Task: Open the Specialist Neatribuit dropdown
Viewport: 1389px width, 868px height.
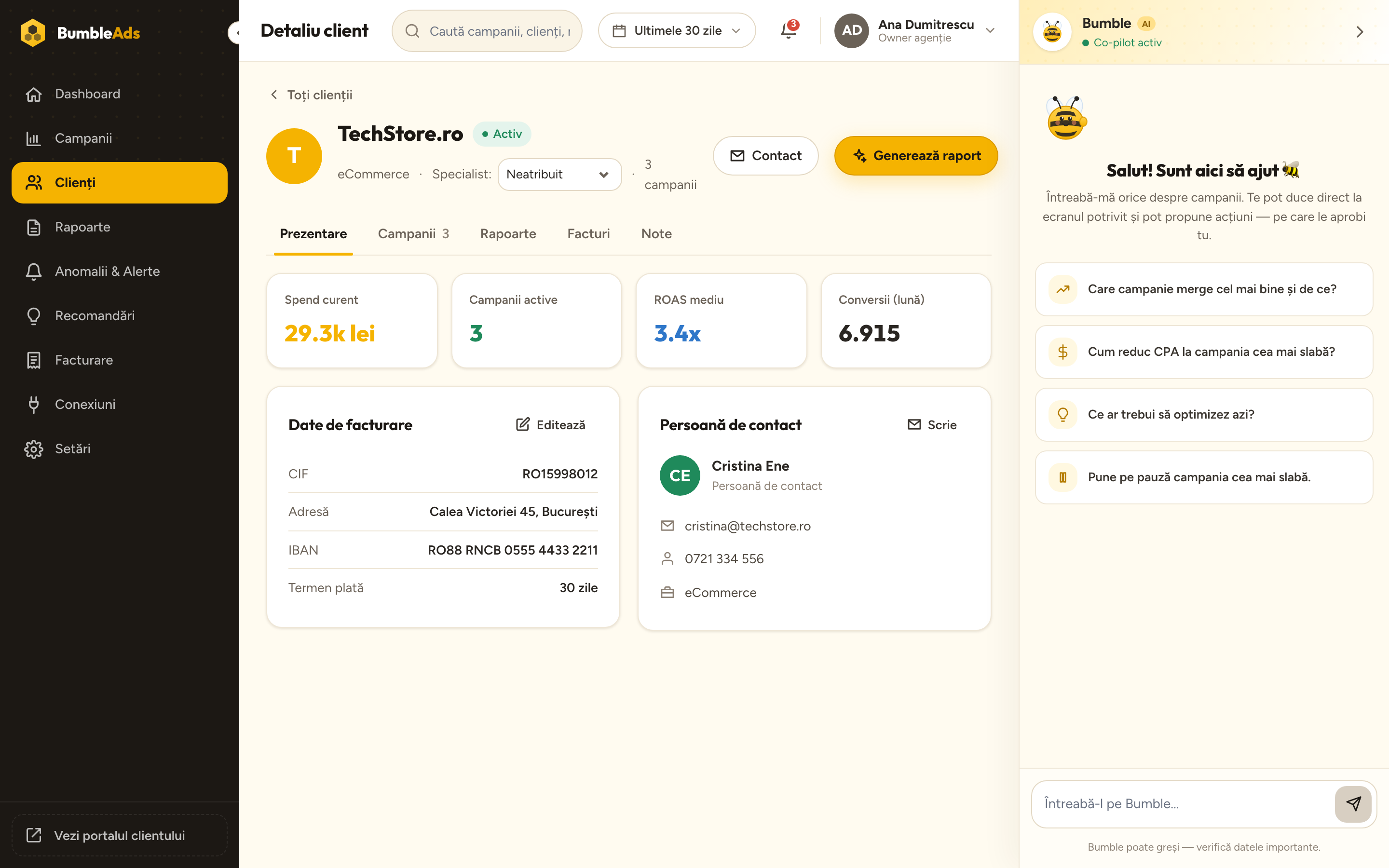Action: (559, 174)
